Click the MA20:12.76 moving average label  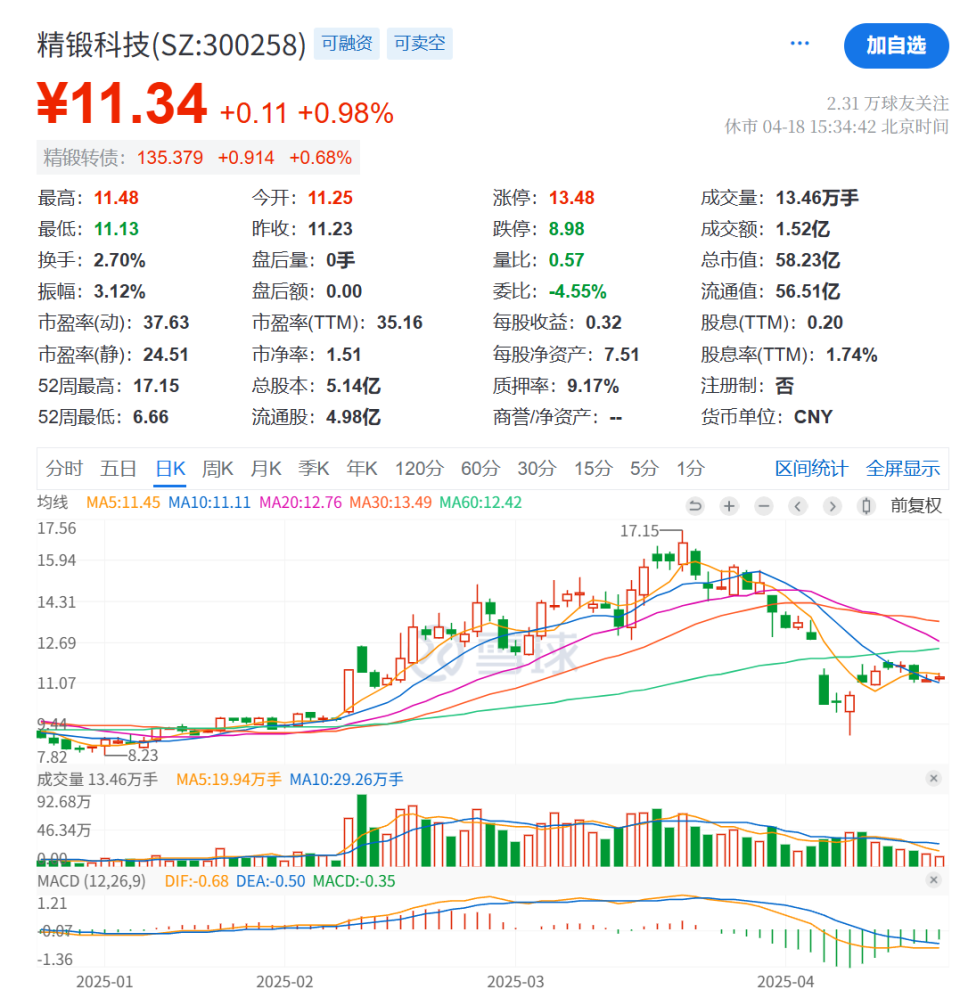point(300,502)
